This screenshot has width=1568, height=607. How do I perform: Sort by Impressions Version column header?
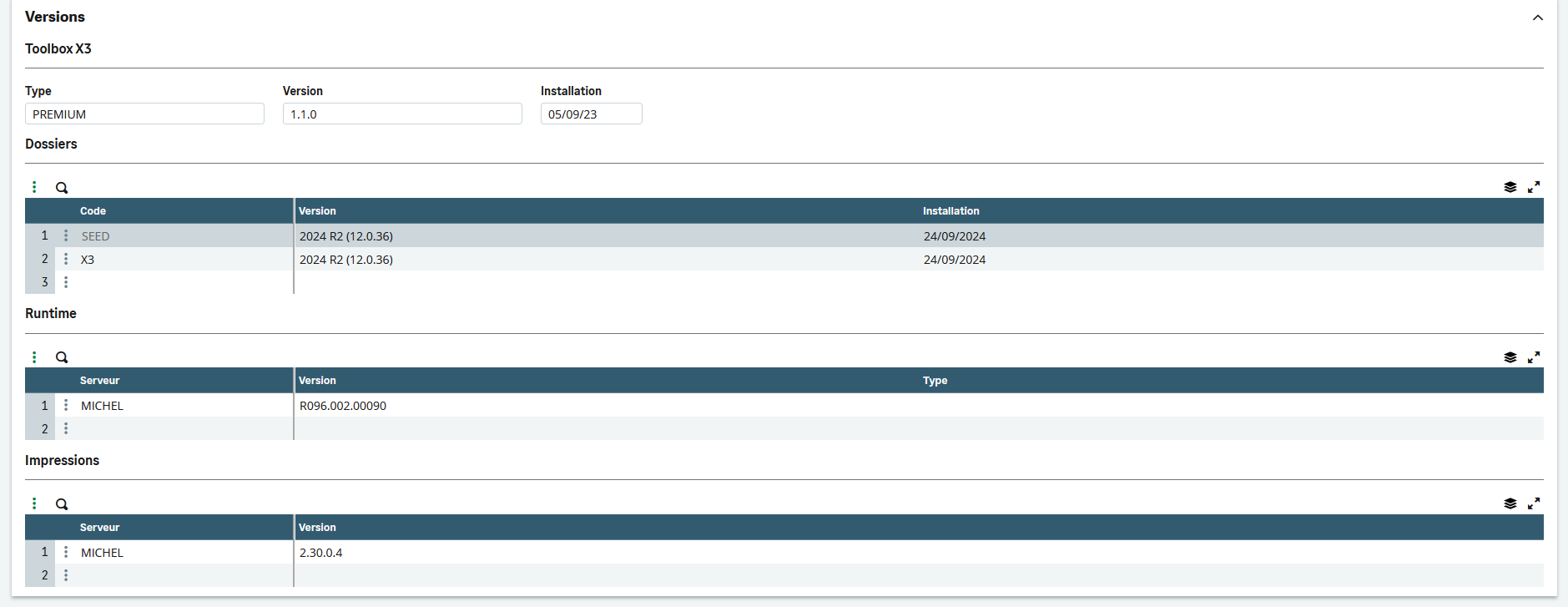point(317,528)
